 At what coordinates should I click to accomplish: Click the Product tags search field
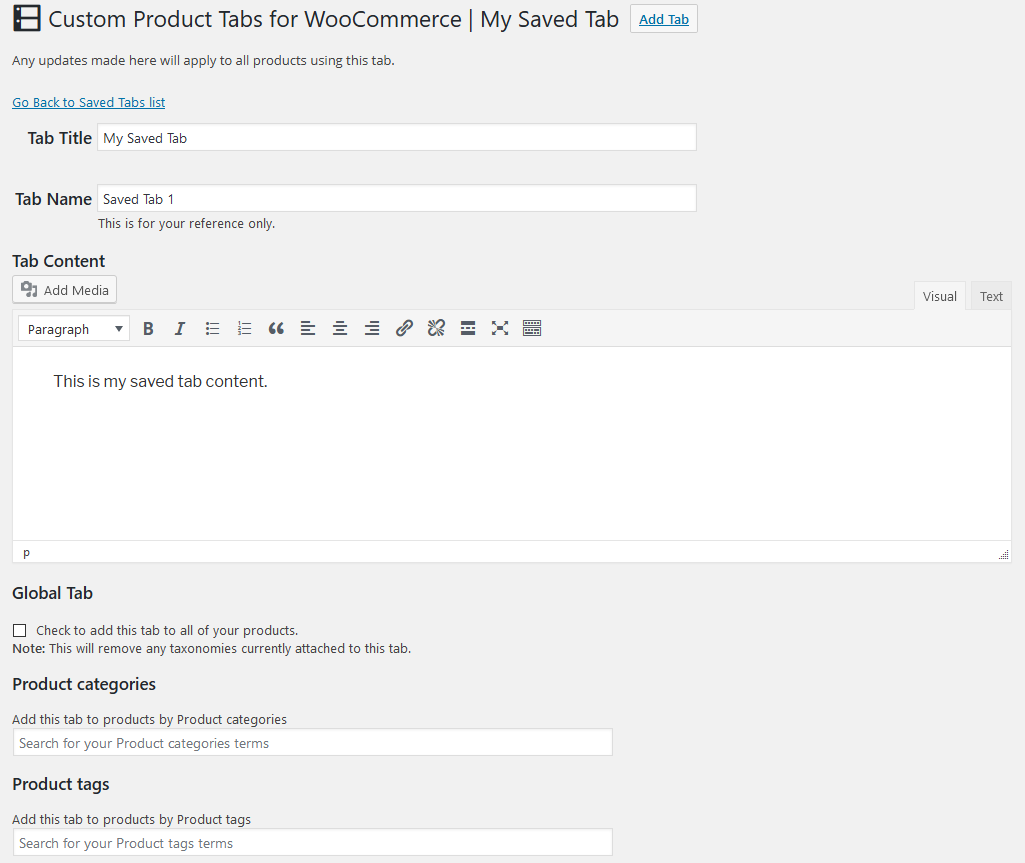pyautogui.click(x=312, y=843)
